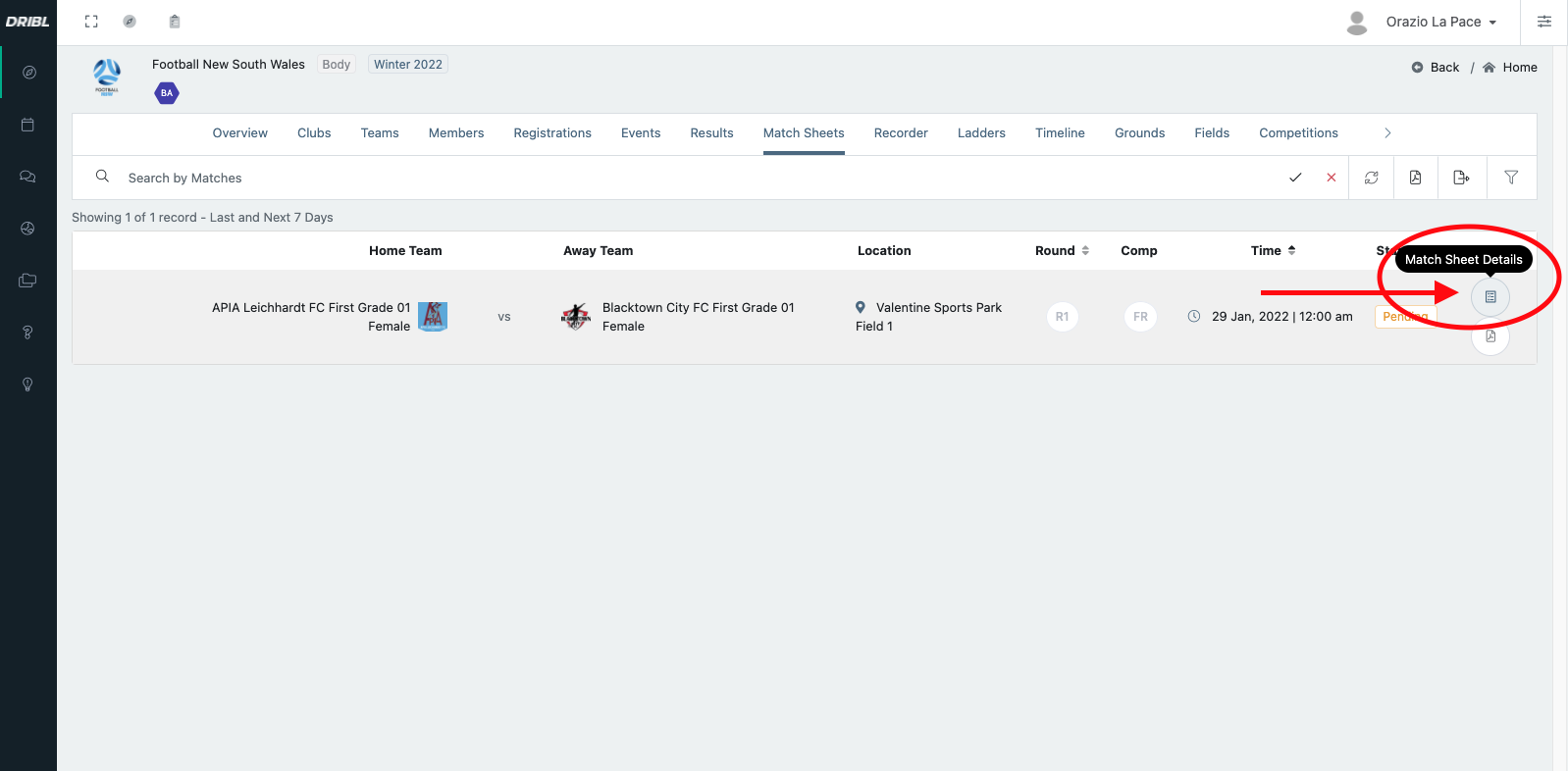The image size is (1568, 771).
Task: Sort matches by the Round column
Action: tap(1062, 251)
